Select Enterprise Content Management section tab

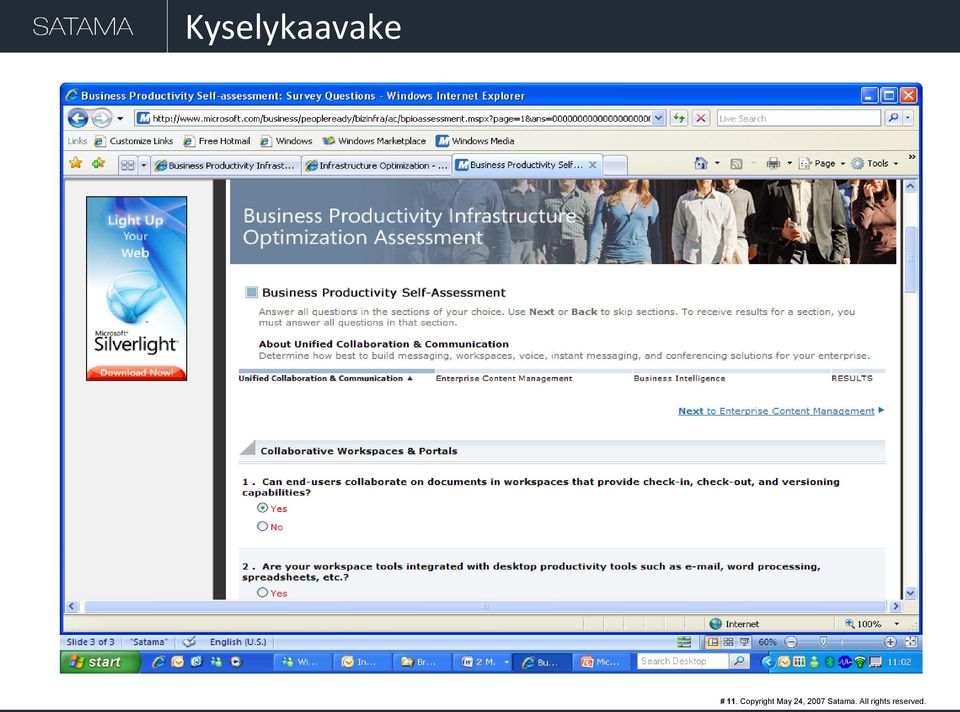pyautogui.click(x=504, y=378)
